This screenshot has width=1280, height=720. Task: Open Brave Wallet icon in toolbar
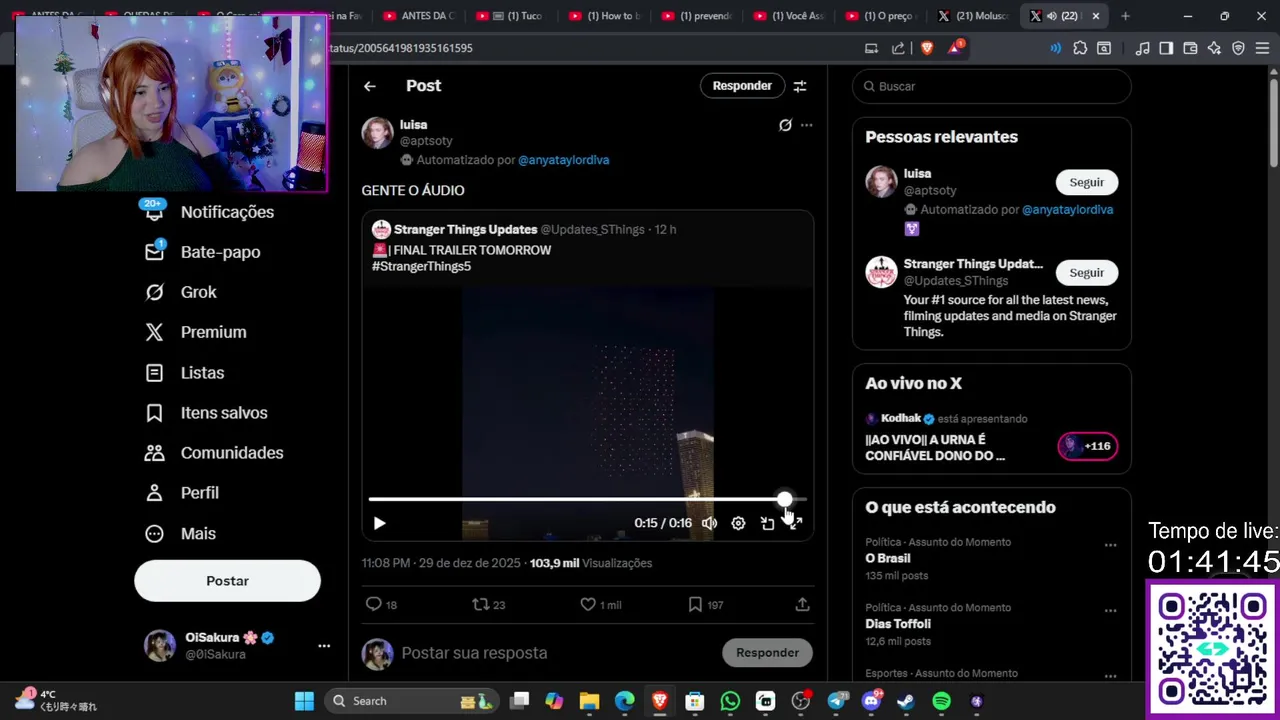tap(1190, 48)
